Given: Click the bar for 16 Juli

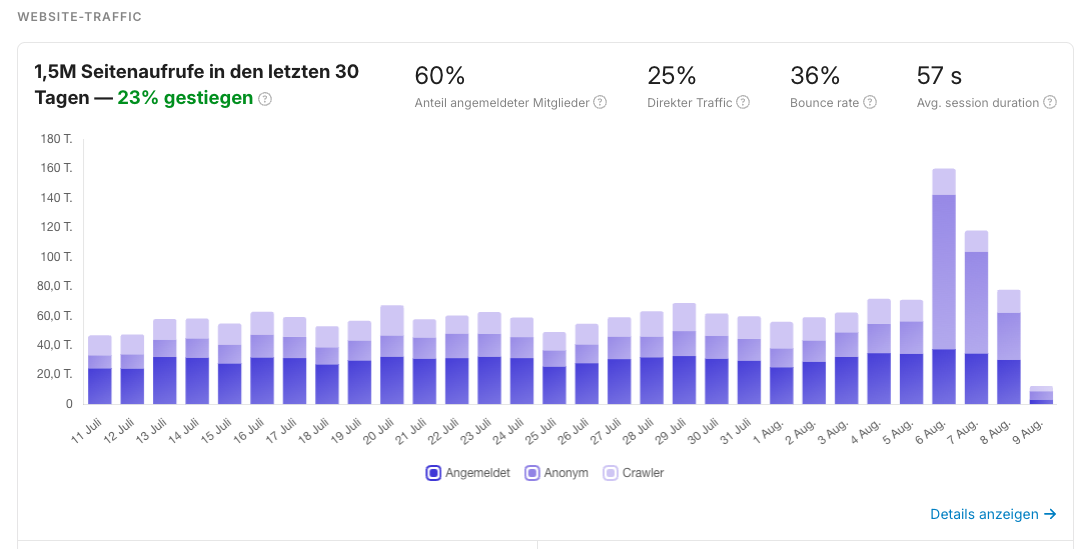Looking at the screenshot, I should pyautogui.click(x=262, y=358).
